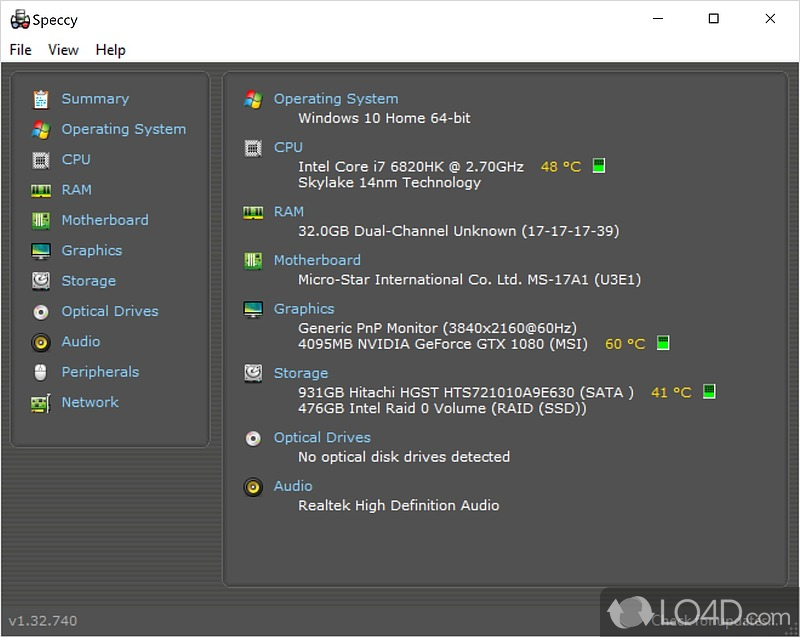800x637 pixels.
Task: Click 'Generic PnP Monitor (3840x2160@60Hz)' text
Action: pyautogui.click(x=437, y=327)
